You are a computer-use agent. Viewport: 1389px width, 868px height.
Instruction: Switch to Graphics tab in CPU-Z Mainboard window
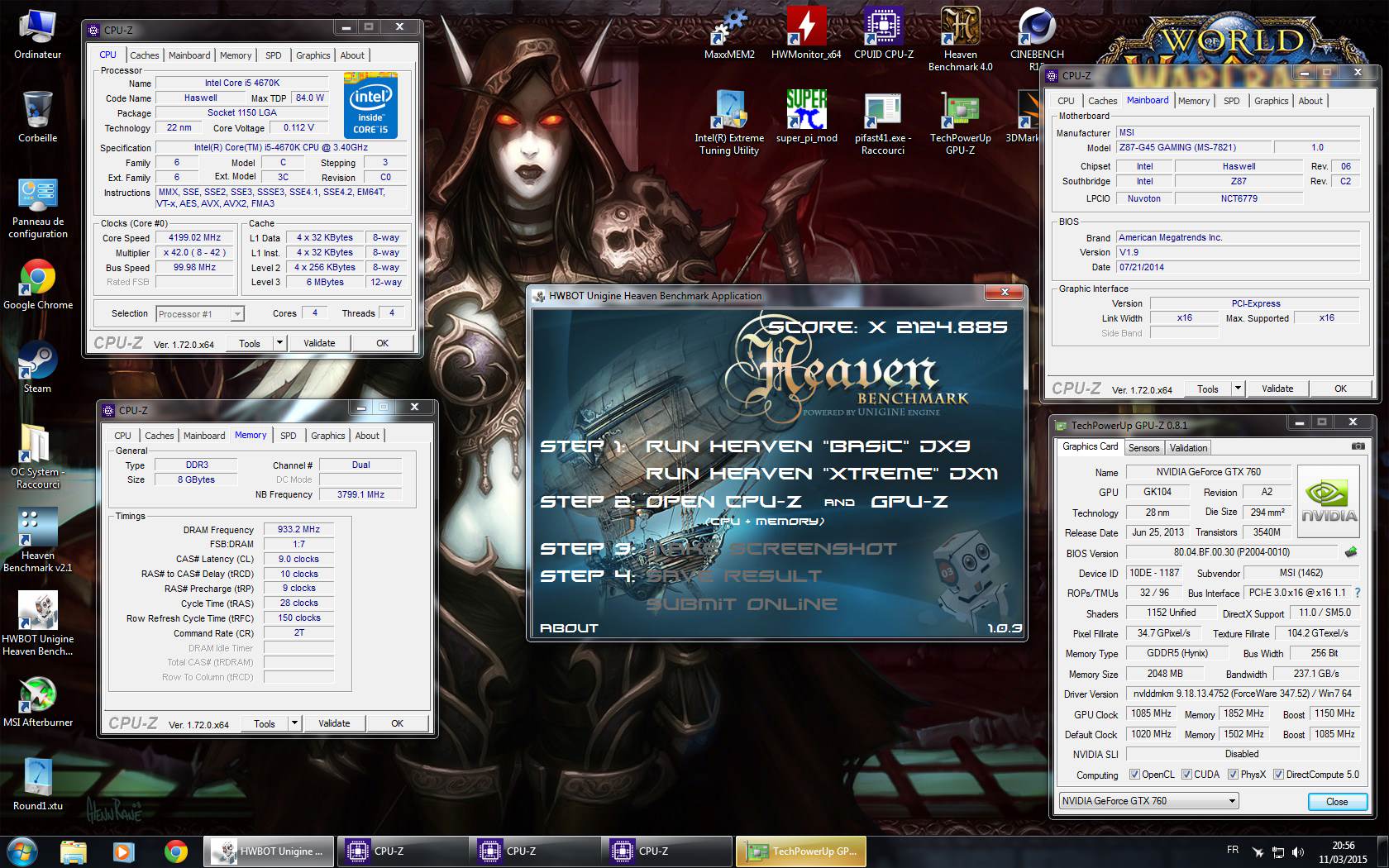pyautogui.click(x=1271, y=101)
